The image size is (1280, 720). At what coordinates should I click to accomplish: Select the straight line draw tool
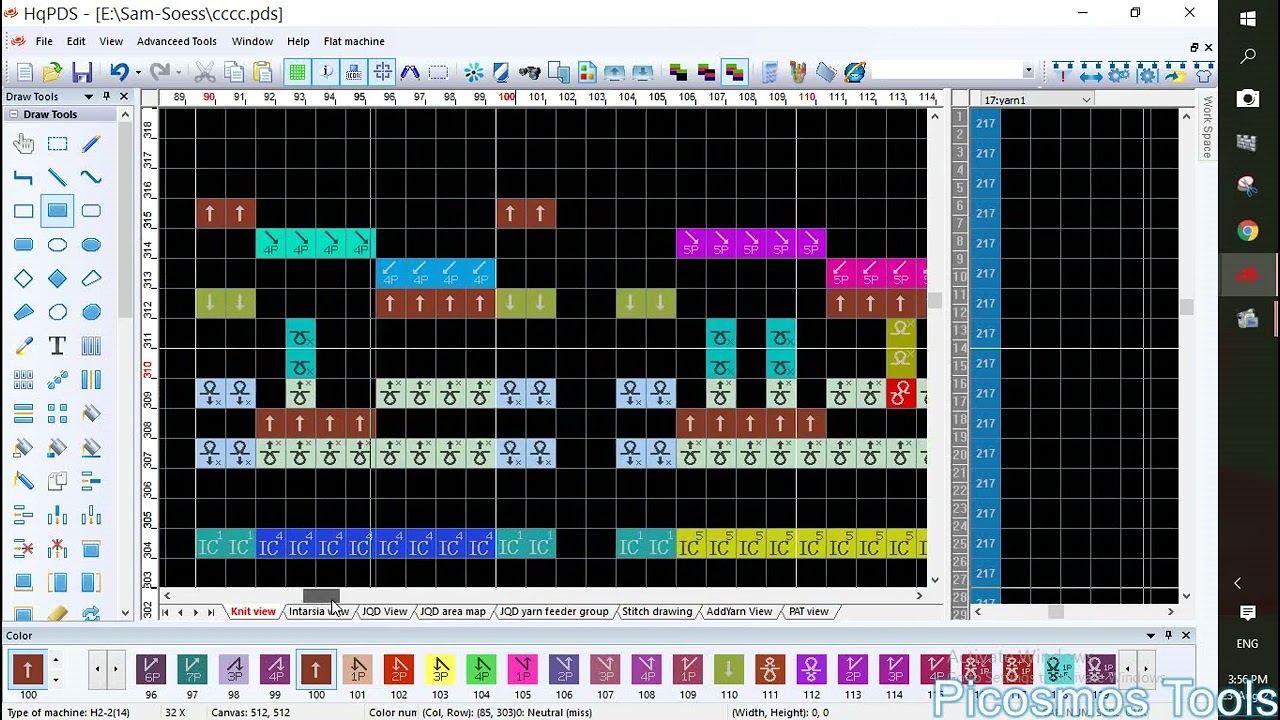[58, 178]
